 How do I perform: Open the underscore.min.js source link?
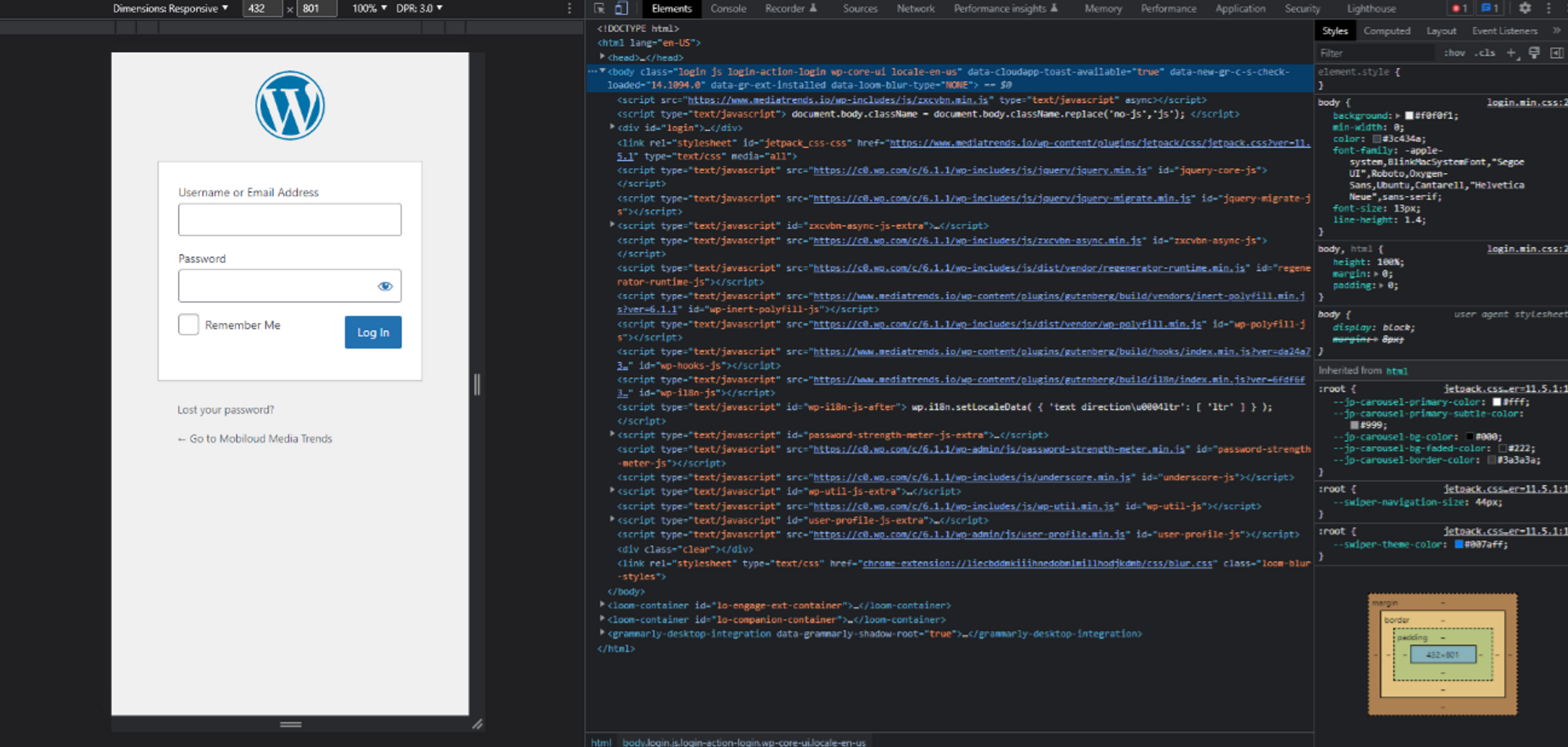pos(972,477)
